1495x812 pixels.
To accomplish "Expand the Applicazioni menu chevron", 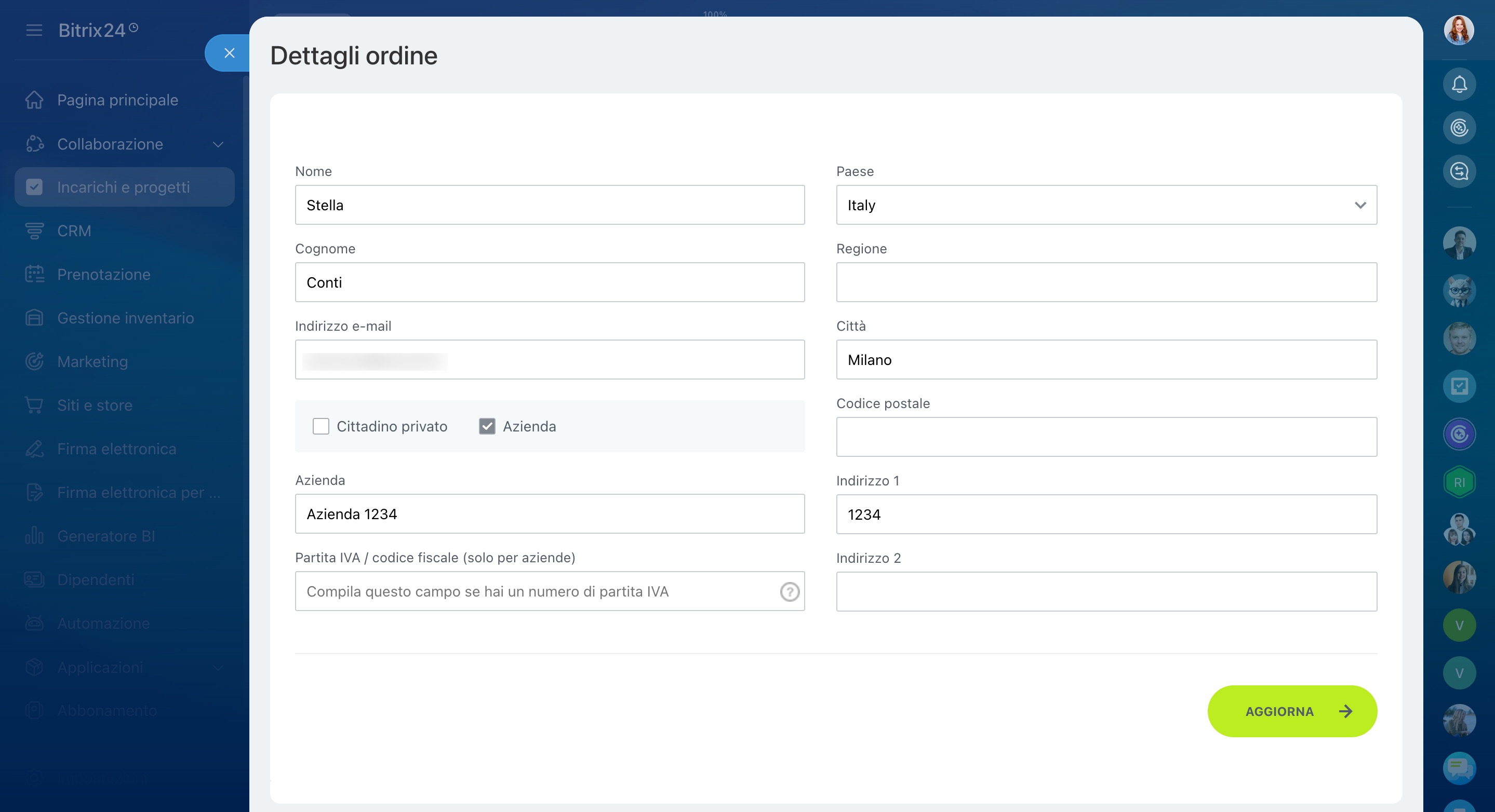I will (218, 667).
